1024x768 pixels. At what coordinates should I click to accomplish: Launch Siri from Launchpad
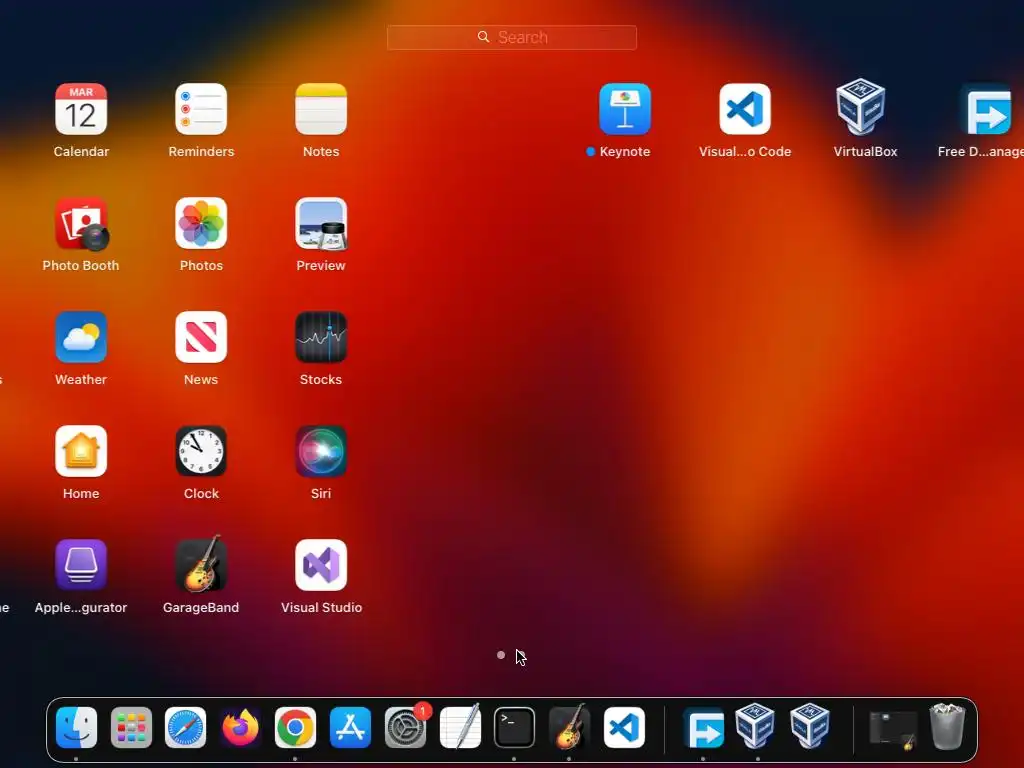point(321,451)
